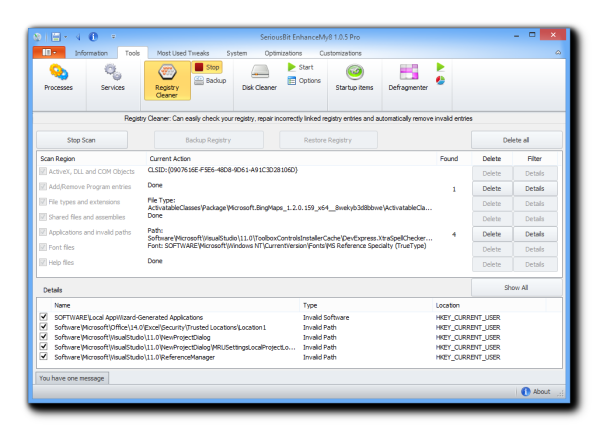Click the Type column header
This screenshot has height=433, width=600.
pos(366,305)
